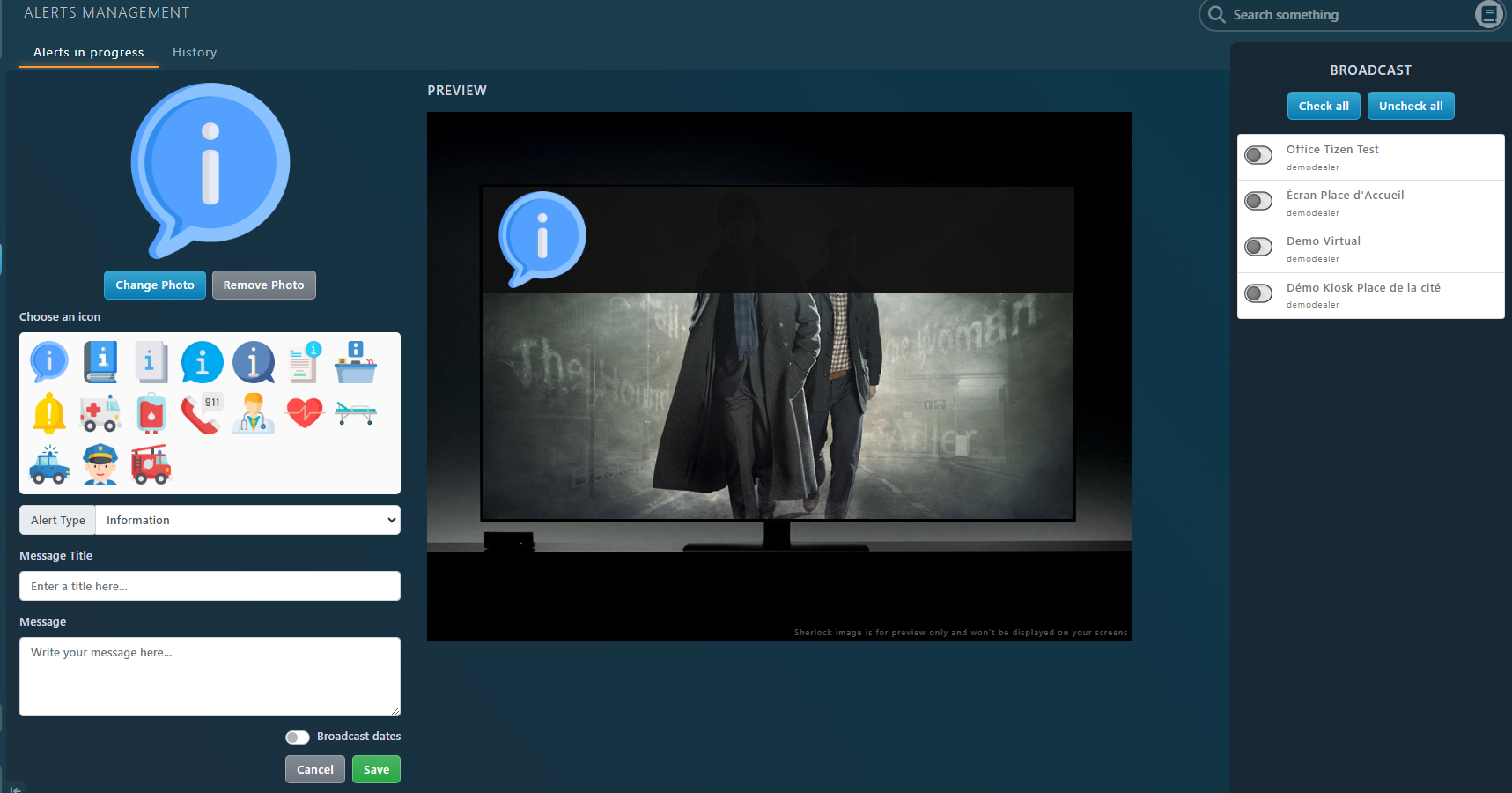This screenshot has height=793, width=1512.
Task: Select the red fire truck icon
Action: (151, 464)
